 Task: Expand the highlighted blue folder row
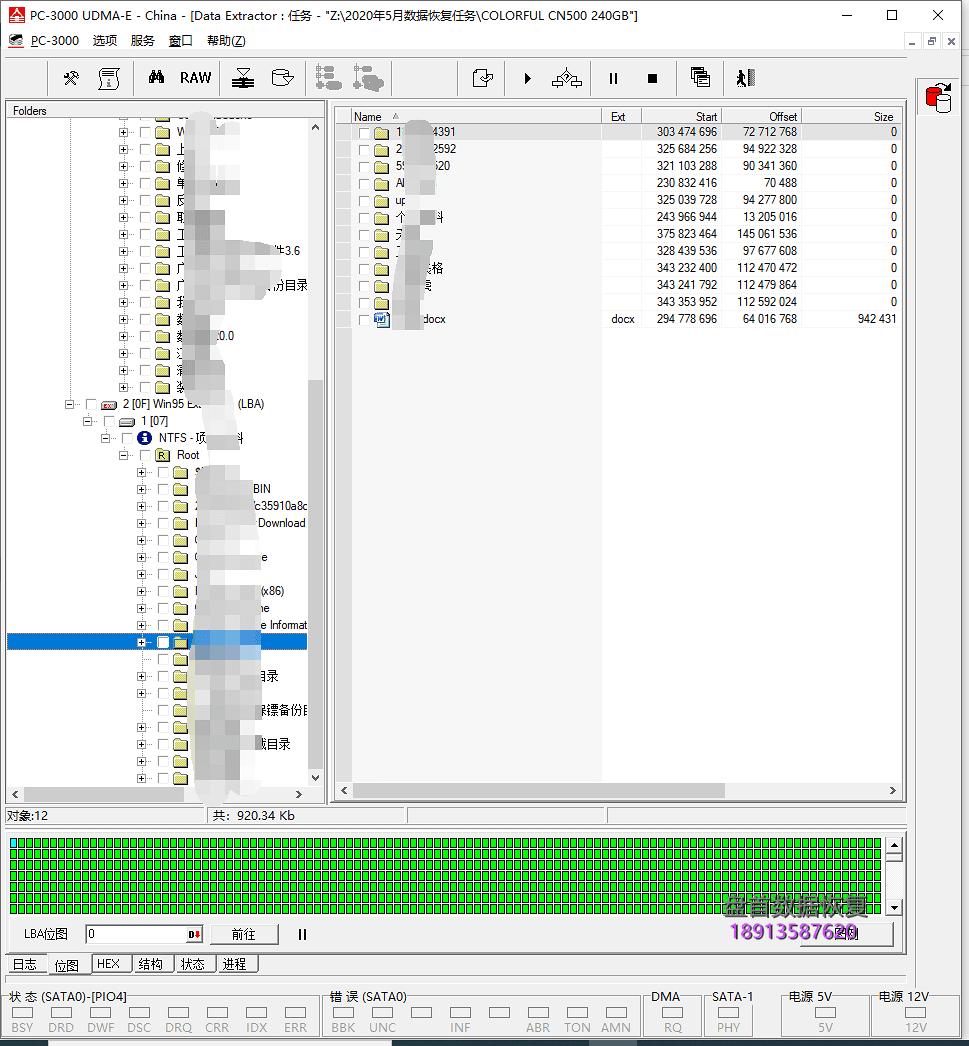[x=141, y=642]
